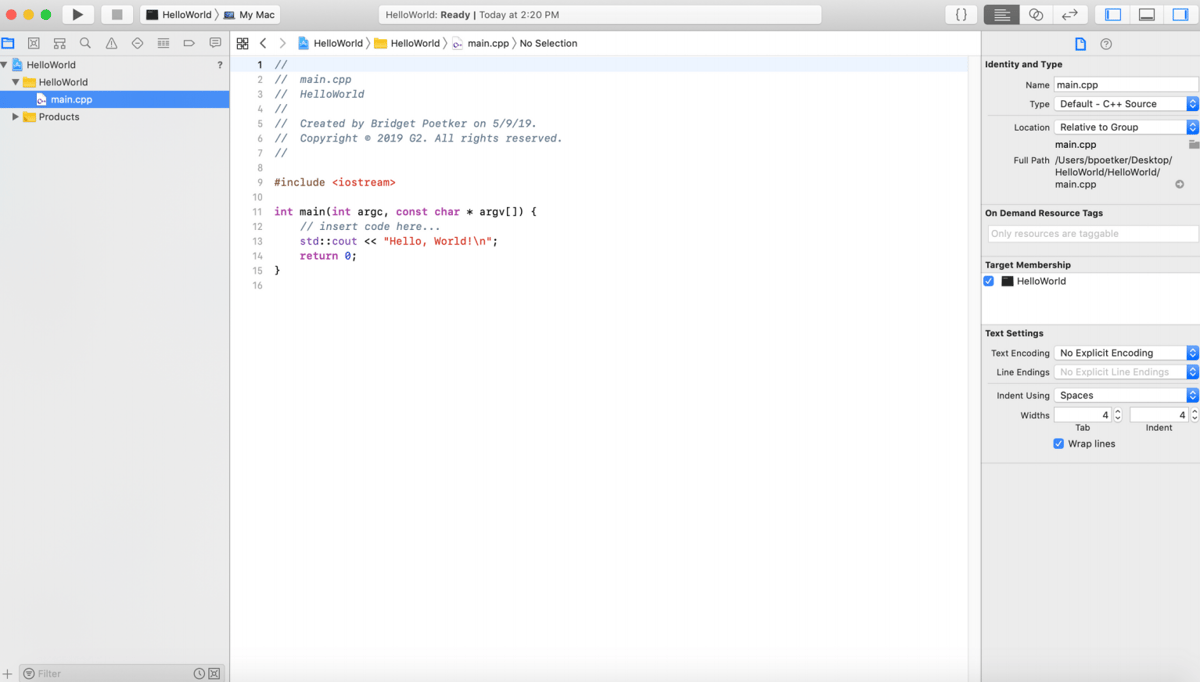Click the navigator Filter field
The image size is (1200, 682).
[x=110, y=674]
